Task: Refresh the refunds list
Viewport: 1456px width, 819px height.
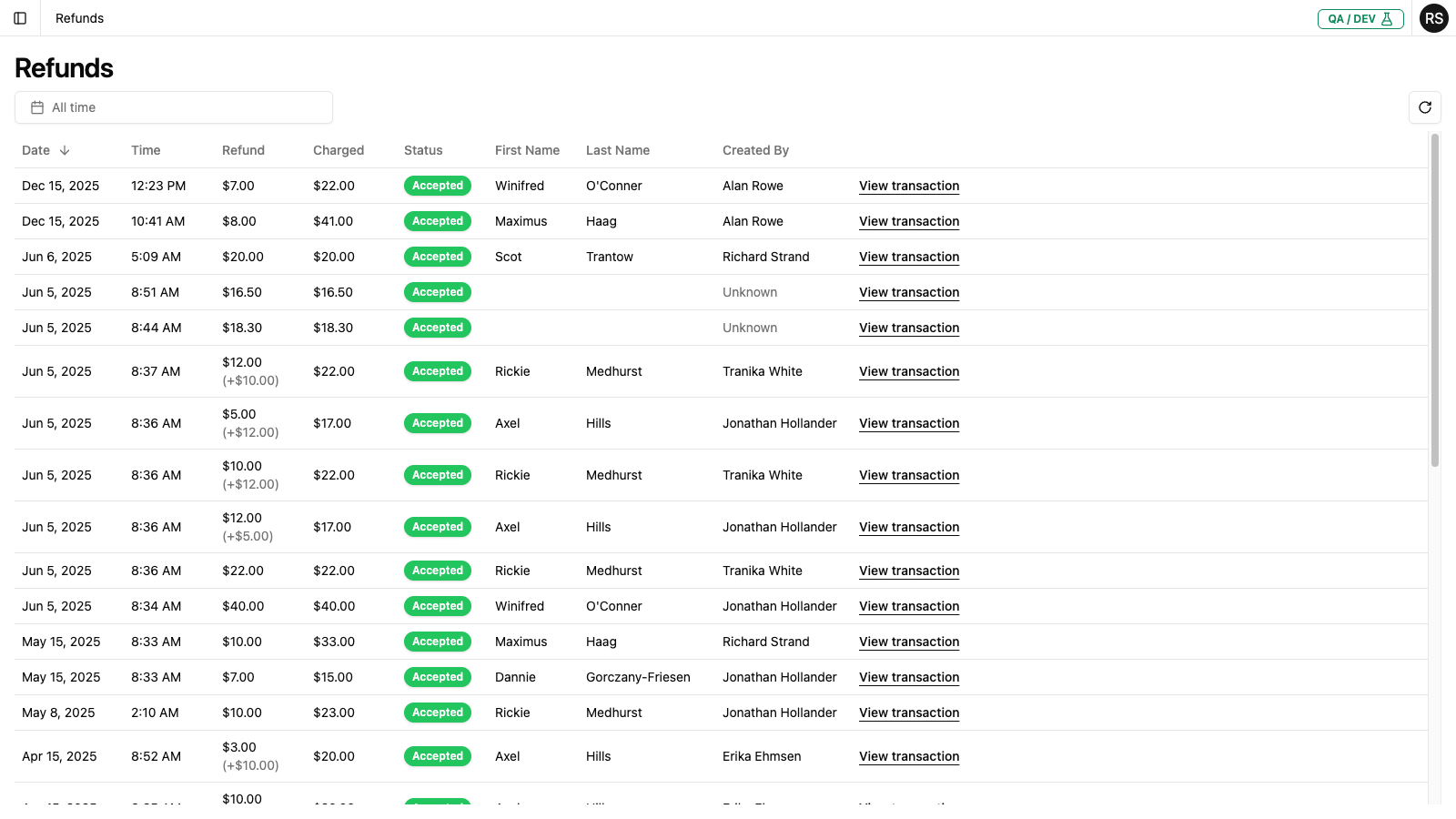Action: [x=1425, y=107]
